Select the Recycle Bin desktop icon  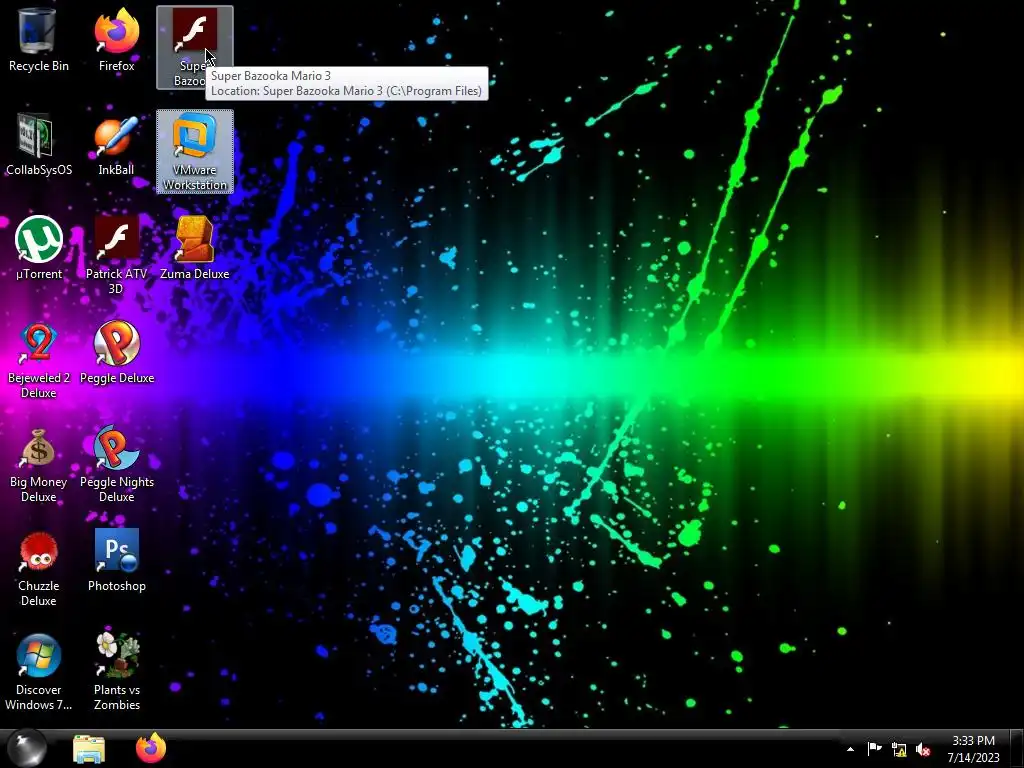pyautogui.click(x=39, y=41)
